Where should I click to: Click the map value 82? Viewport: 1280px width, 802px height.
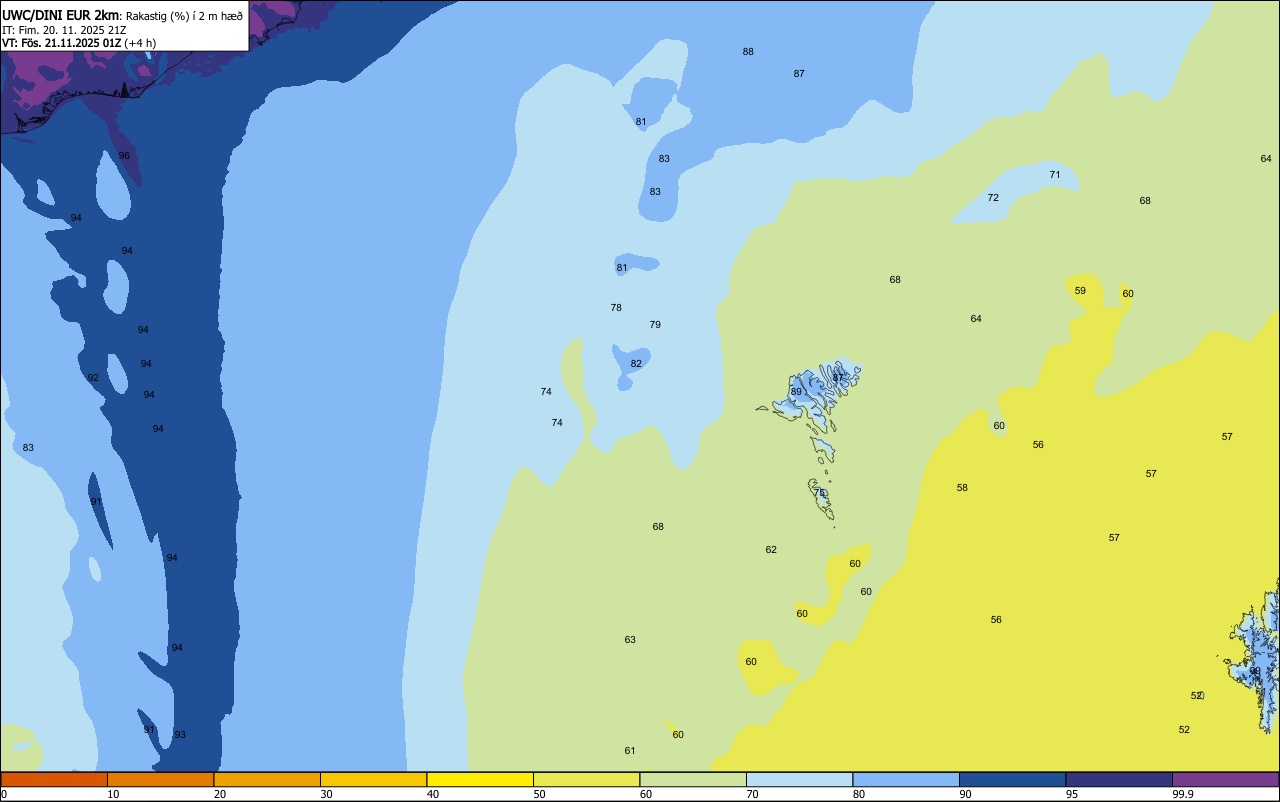[x=636, y=364]
